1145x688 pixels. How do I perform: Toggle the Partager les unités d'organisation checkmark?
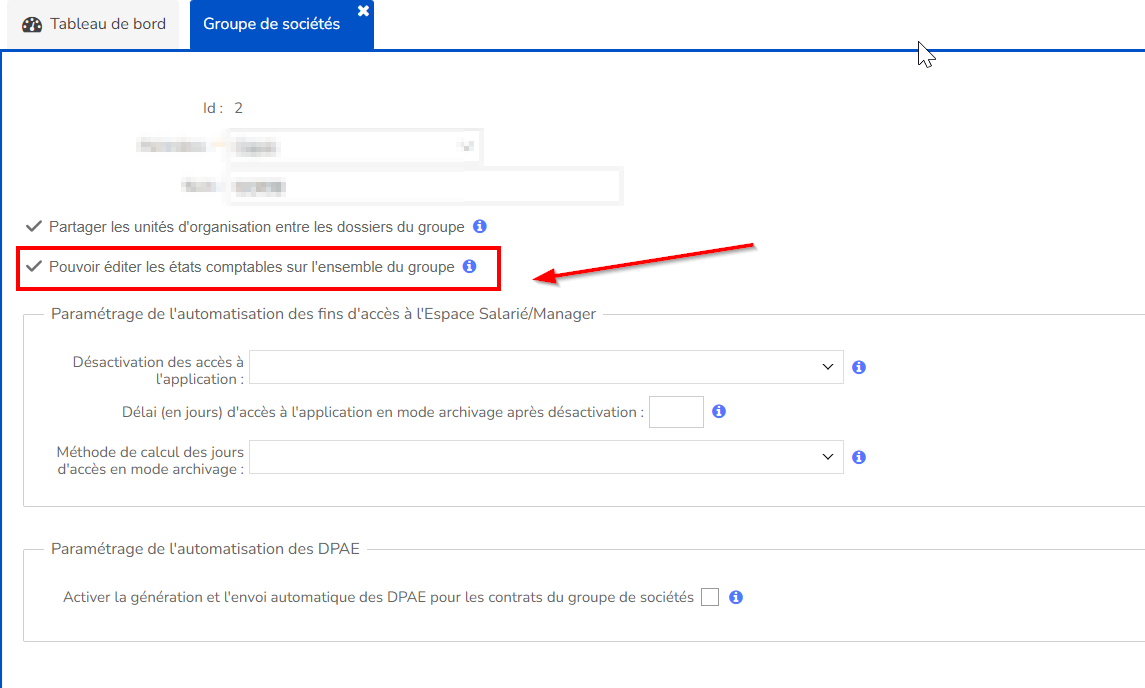click(34, 227)
